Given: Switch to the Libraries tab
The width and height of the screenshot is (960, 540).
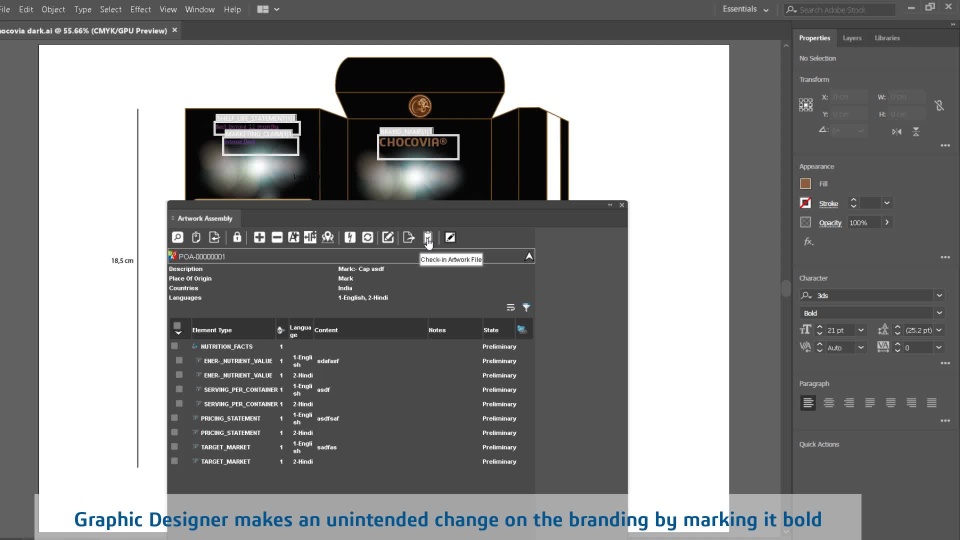Looking at the screenshot, I should 887,38.
